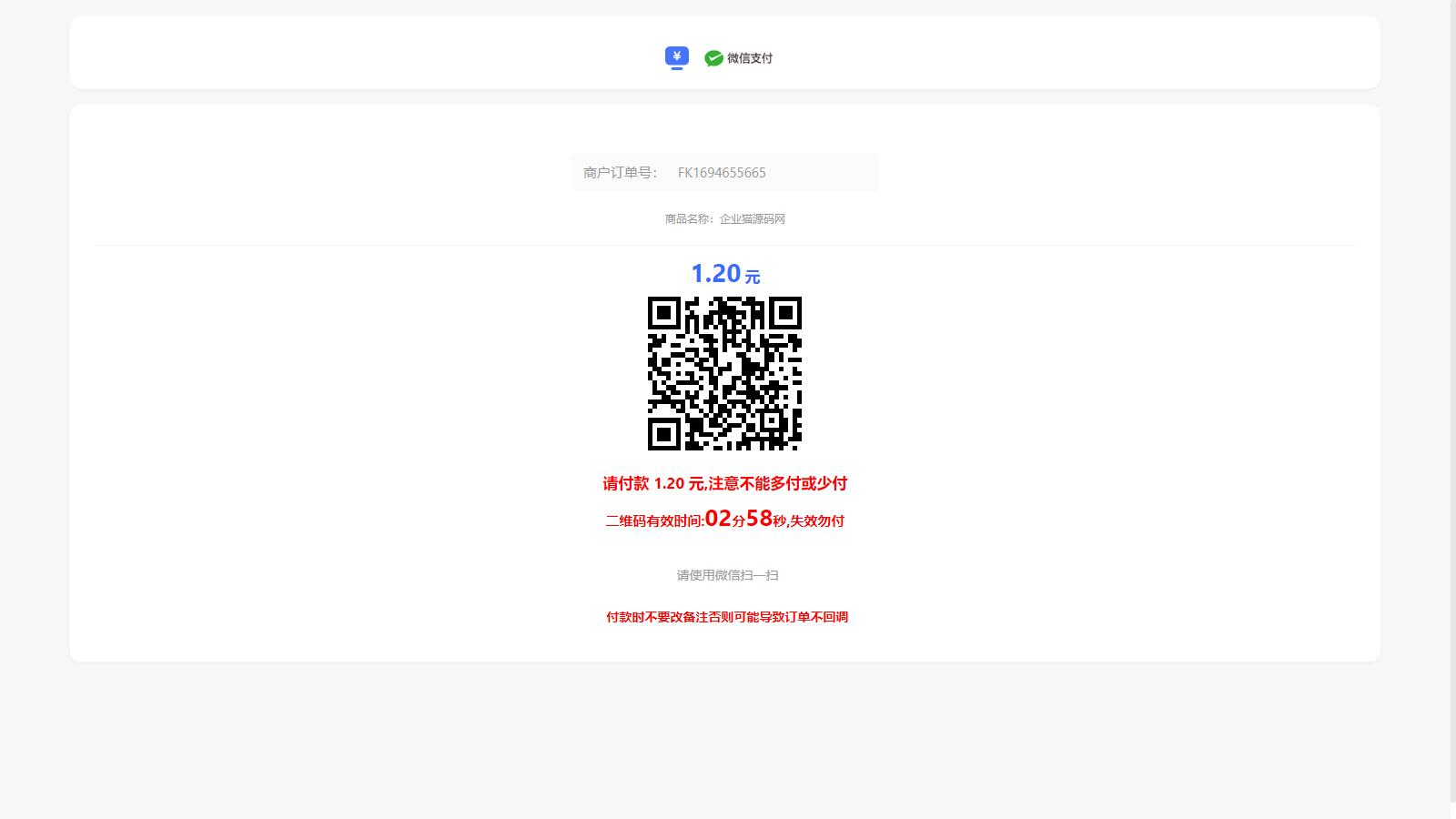The image size is (1456, 819).
Task: Click the green WeChat Pay logo icon
Action: tap(714, 58)
